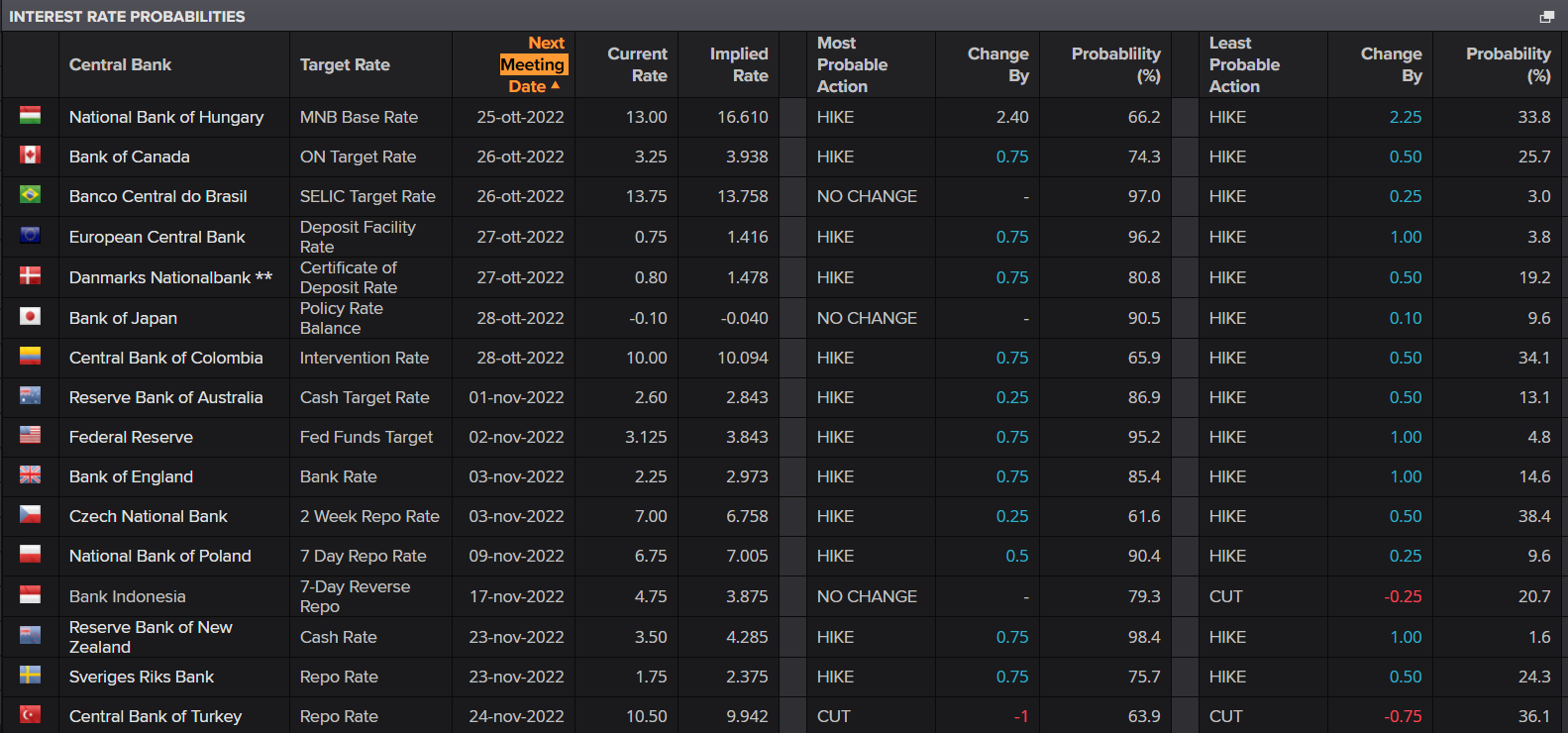Image resolution: width=1568 pixels, height=733 pixels.
Task: Sort by Most Probable Action column header
Action: pyautogui.click(x=852, y=64)
